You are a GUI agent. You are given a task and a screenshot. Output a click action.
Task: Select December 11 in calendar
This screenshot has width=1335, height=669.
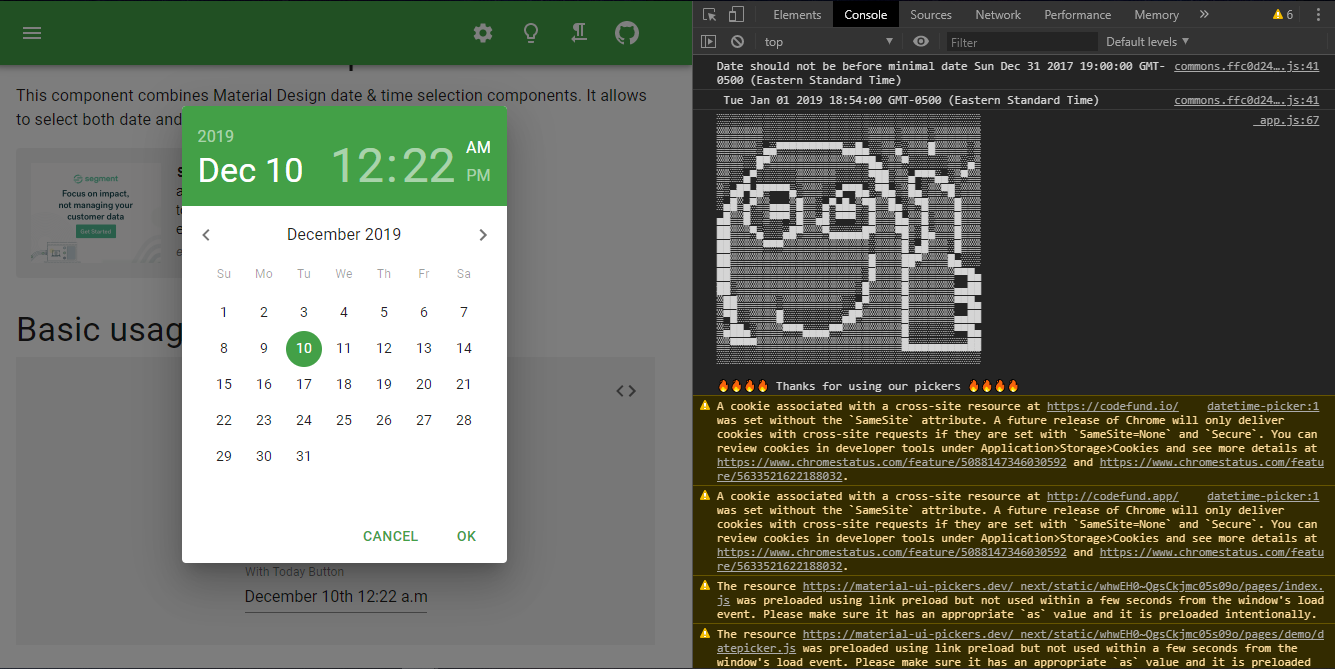(x=344, y=349)
